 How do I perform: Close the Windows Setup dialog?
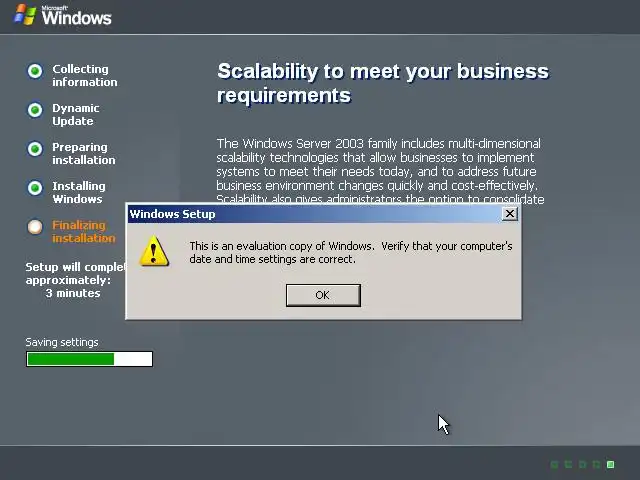509,213
